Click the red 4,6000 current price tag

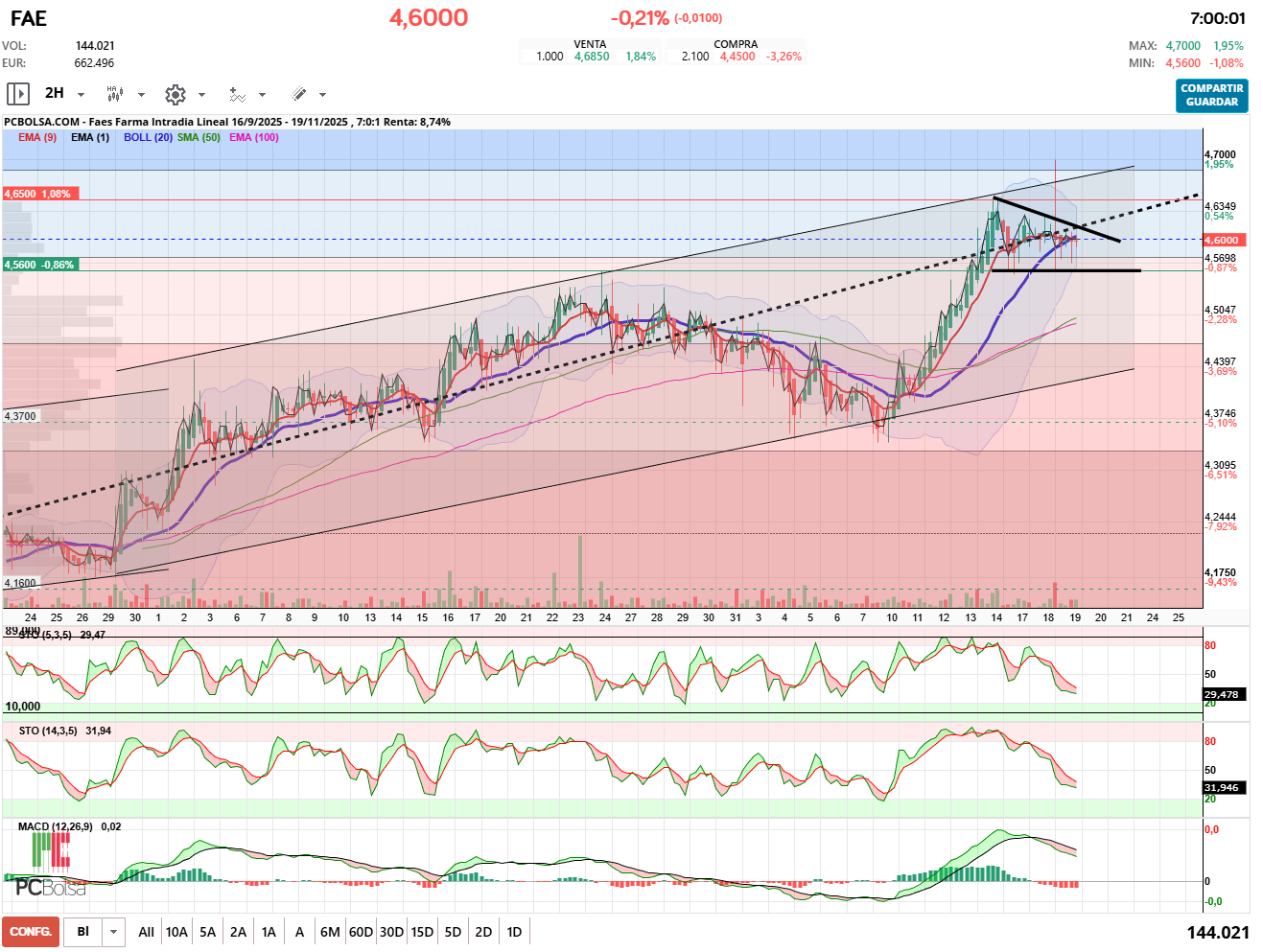pos(1222,240)
